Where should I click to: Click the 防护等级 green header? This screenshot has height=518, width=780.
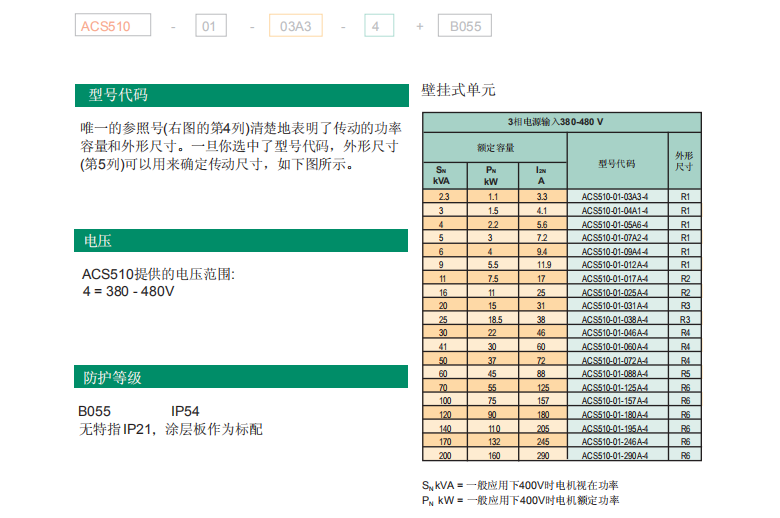click(241, 377)
